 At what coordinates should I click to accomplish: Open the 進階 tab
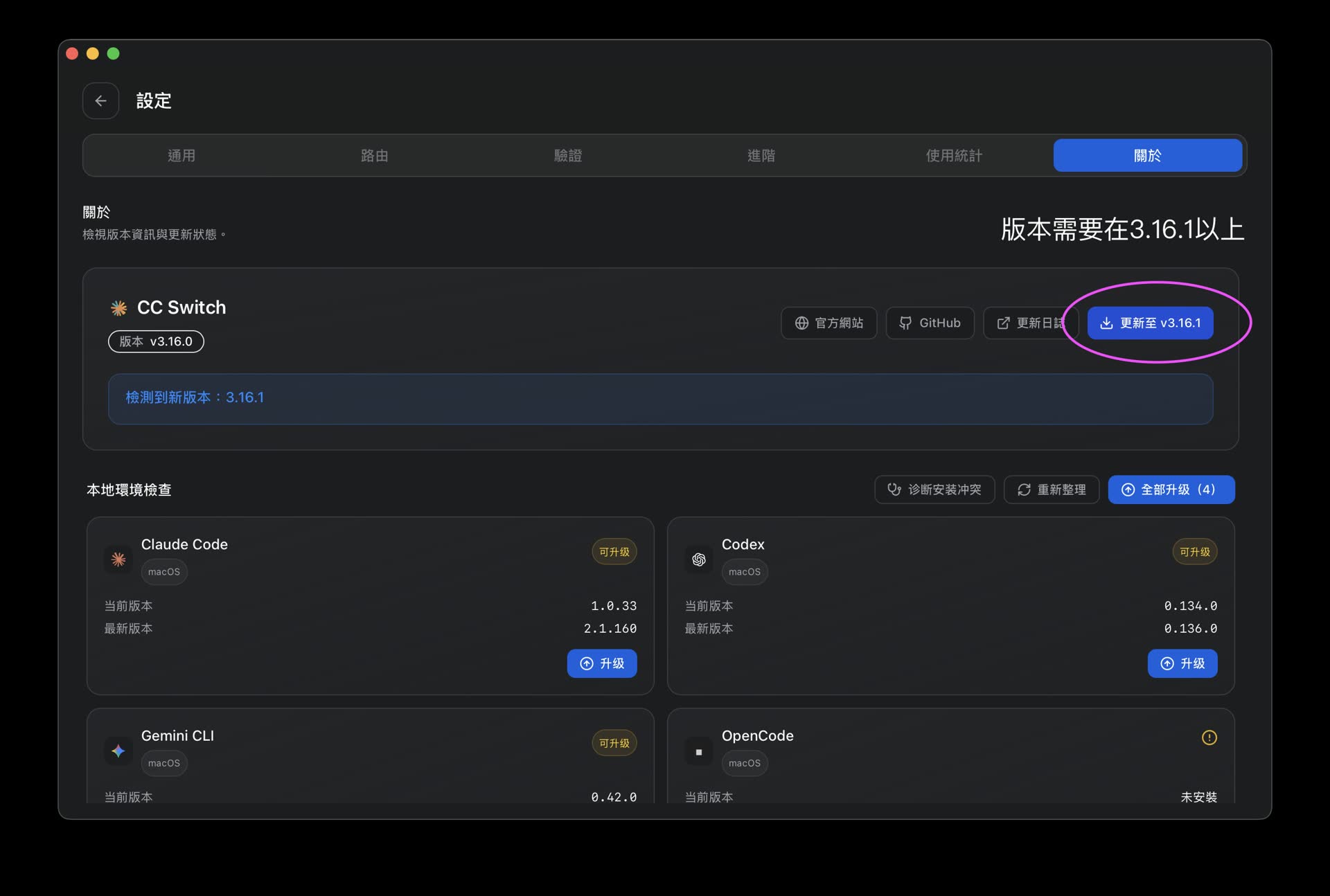pos(761,156)
